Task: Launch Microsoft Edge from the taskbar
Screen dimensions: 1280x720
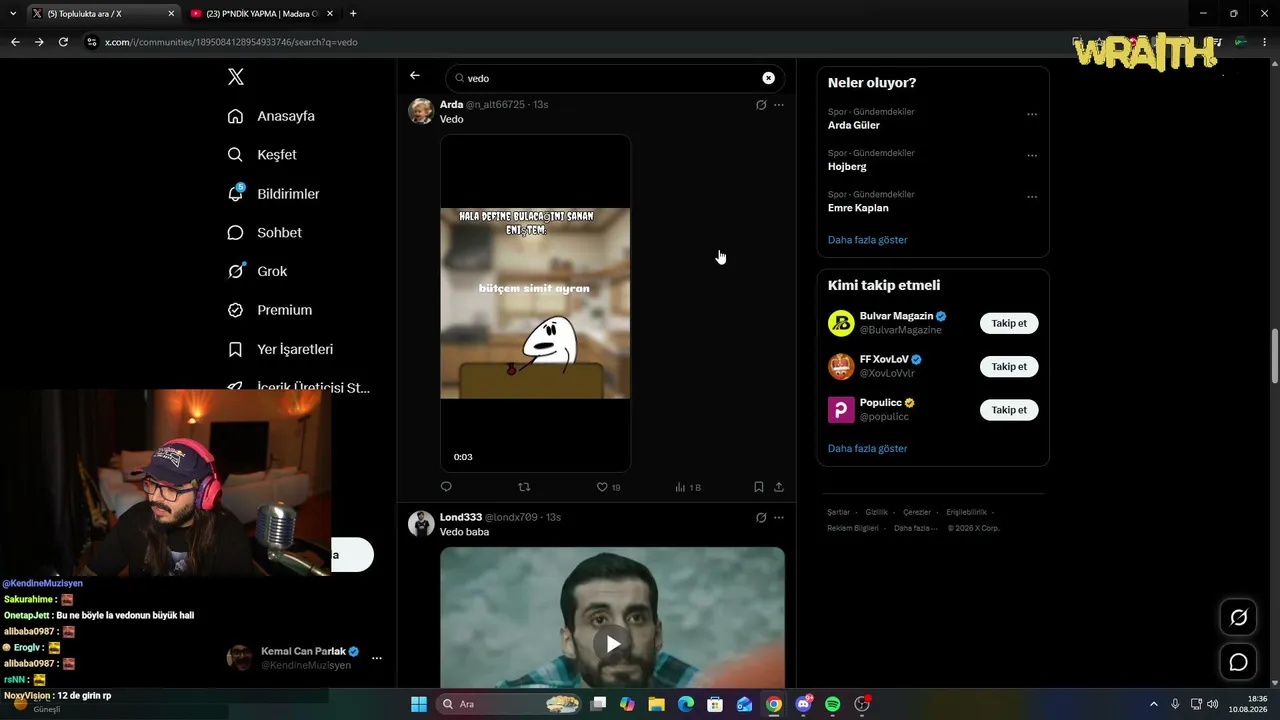Action: tap(686, 704)
